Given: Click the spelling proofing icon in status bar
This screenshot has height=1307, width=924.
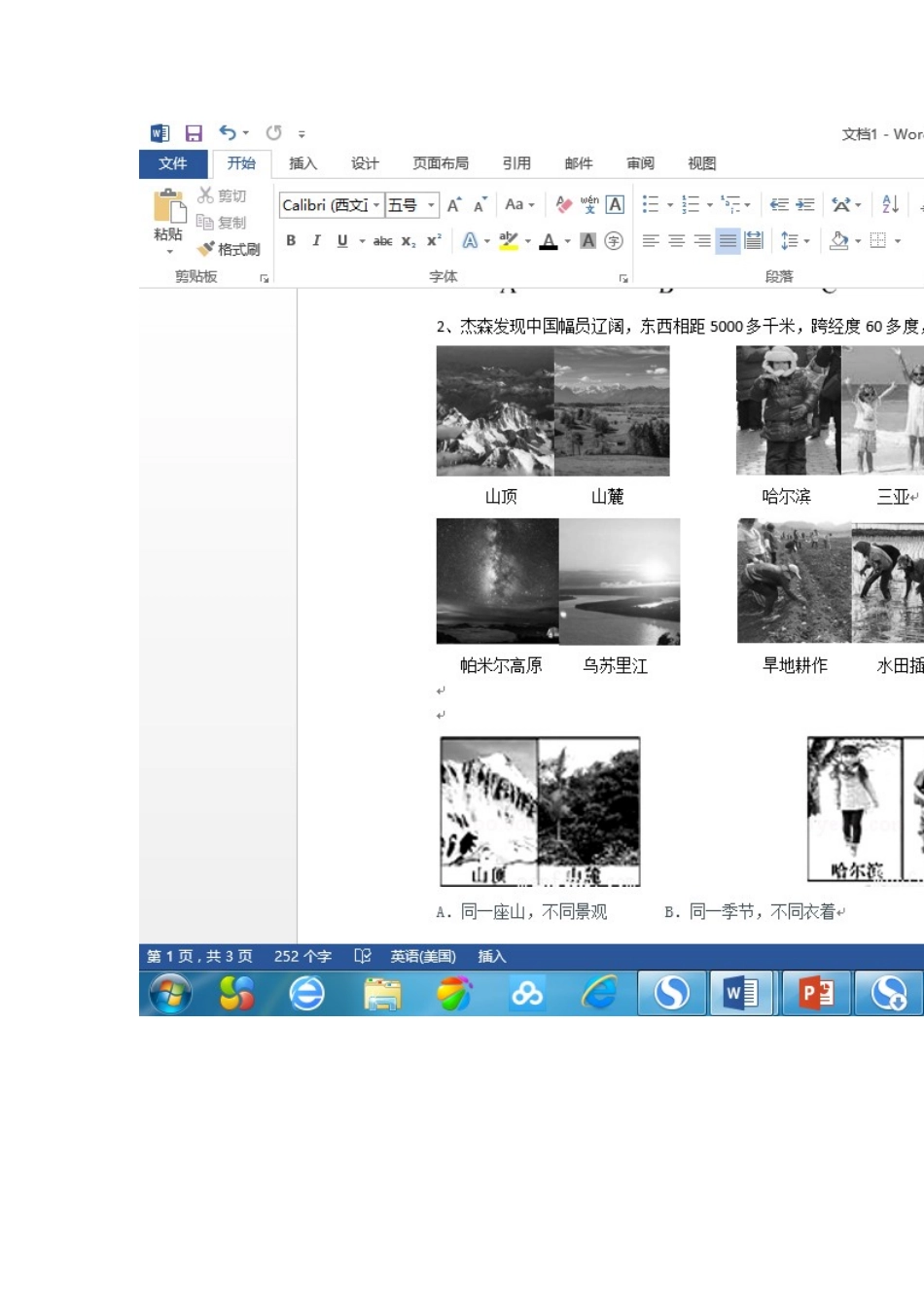Looking at the screenshot, I should (x=363, y=956).
